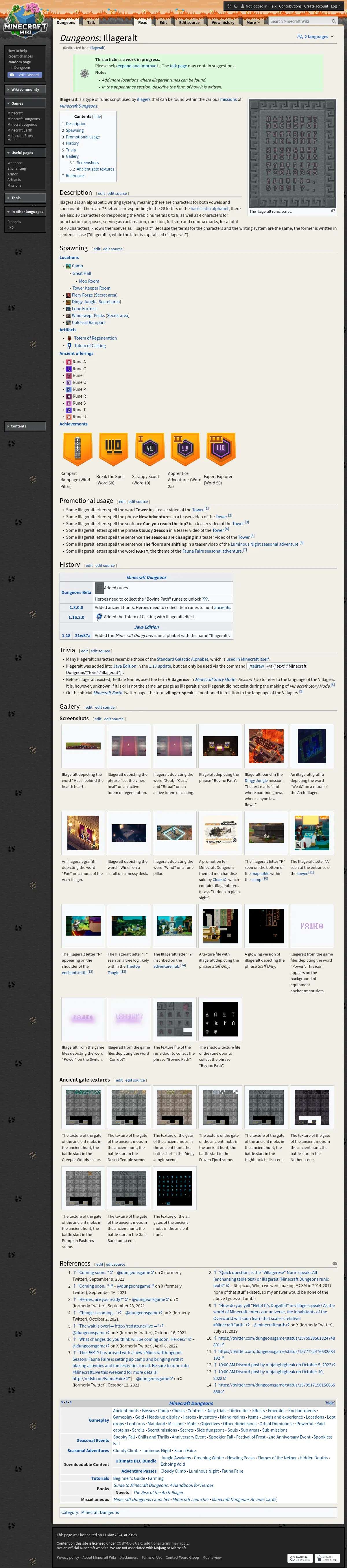Click the Français language link
The height and width of the screenshot is (1568, 347).
(x=14, y=222)
